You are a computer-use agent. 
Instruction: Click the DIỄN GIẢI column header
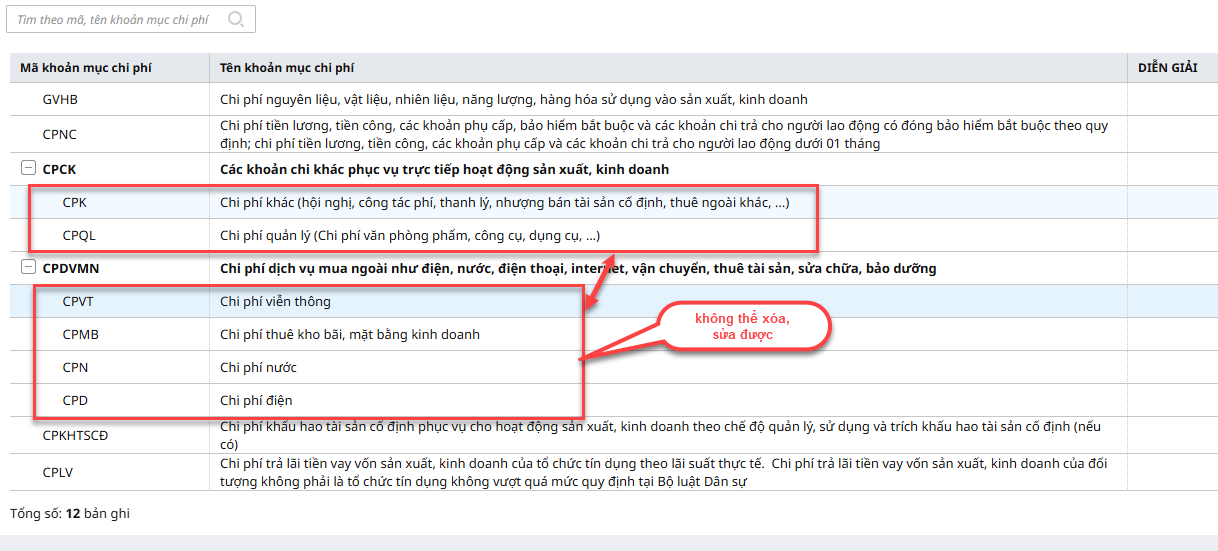coord(1167,68)
